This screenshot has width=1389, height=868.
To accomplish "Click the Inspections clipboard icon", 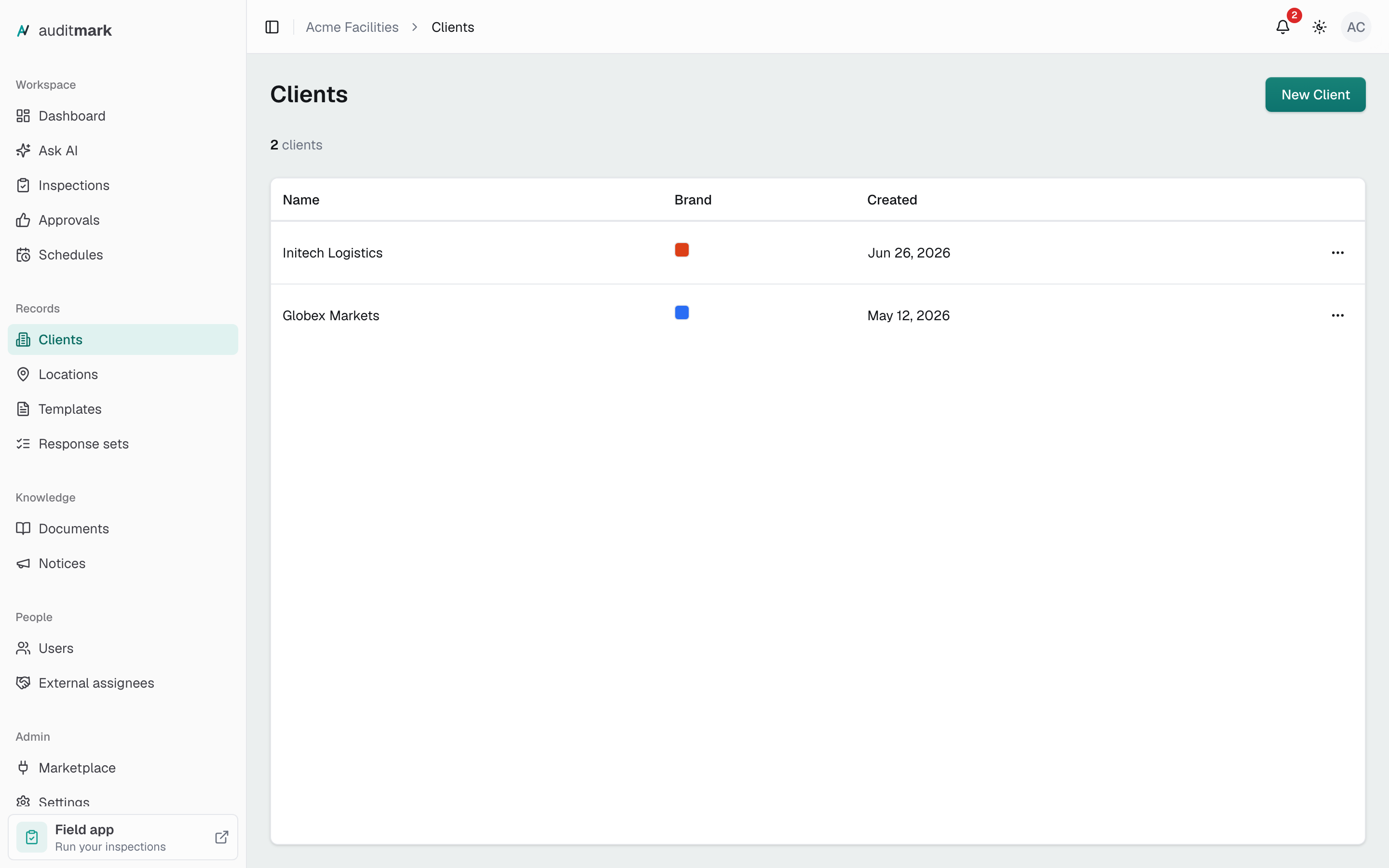I will [x=23, y=186].
